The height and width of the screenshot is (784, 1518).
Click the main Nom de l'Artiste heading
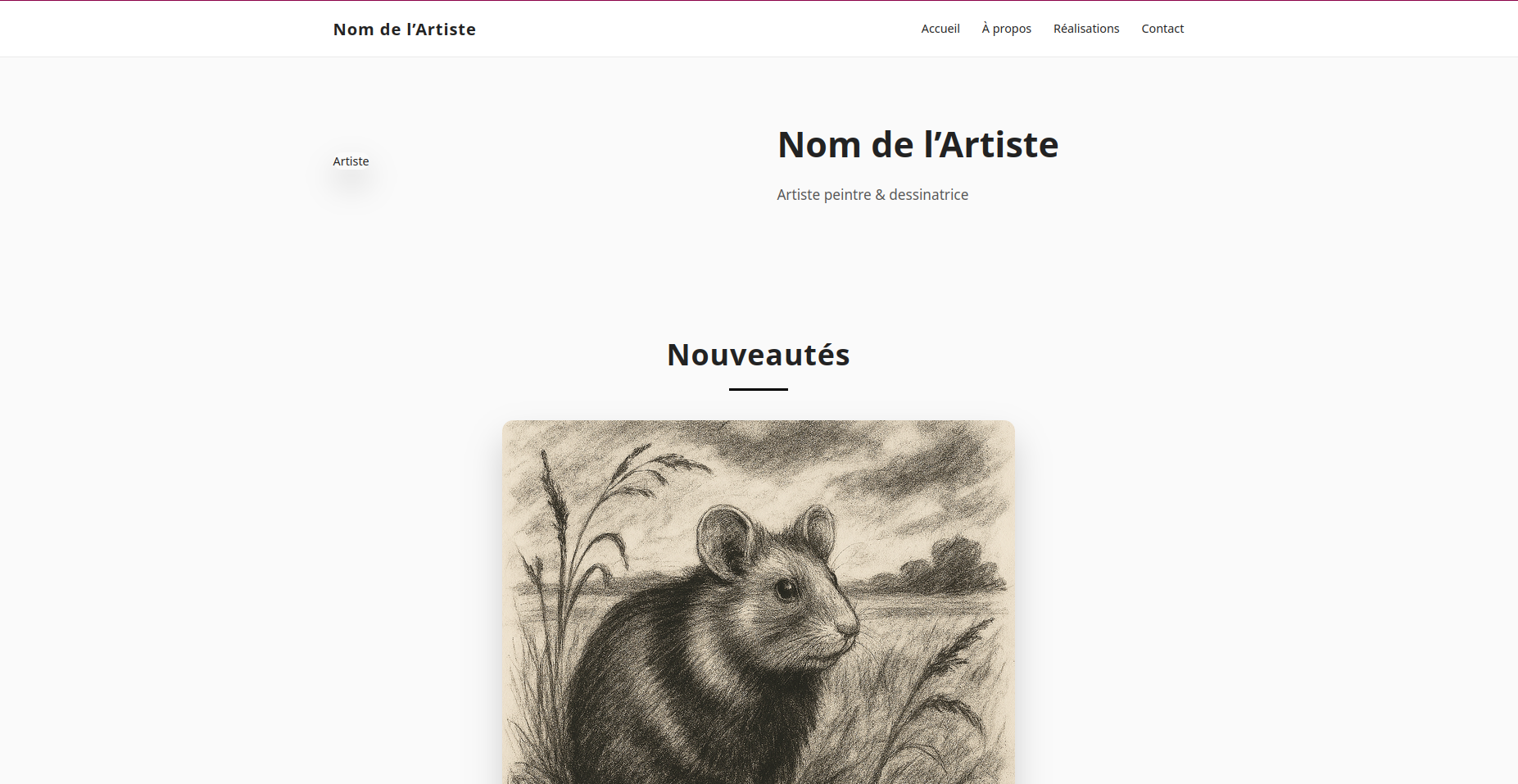[918, 144]
